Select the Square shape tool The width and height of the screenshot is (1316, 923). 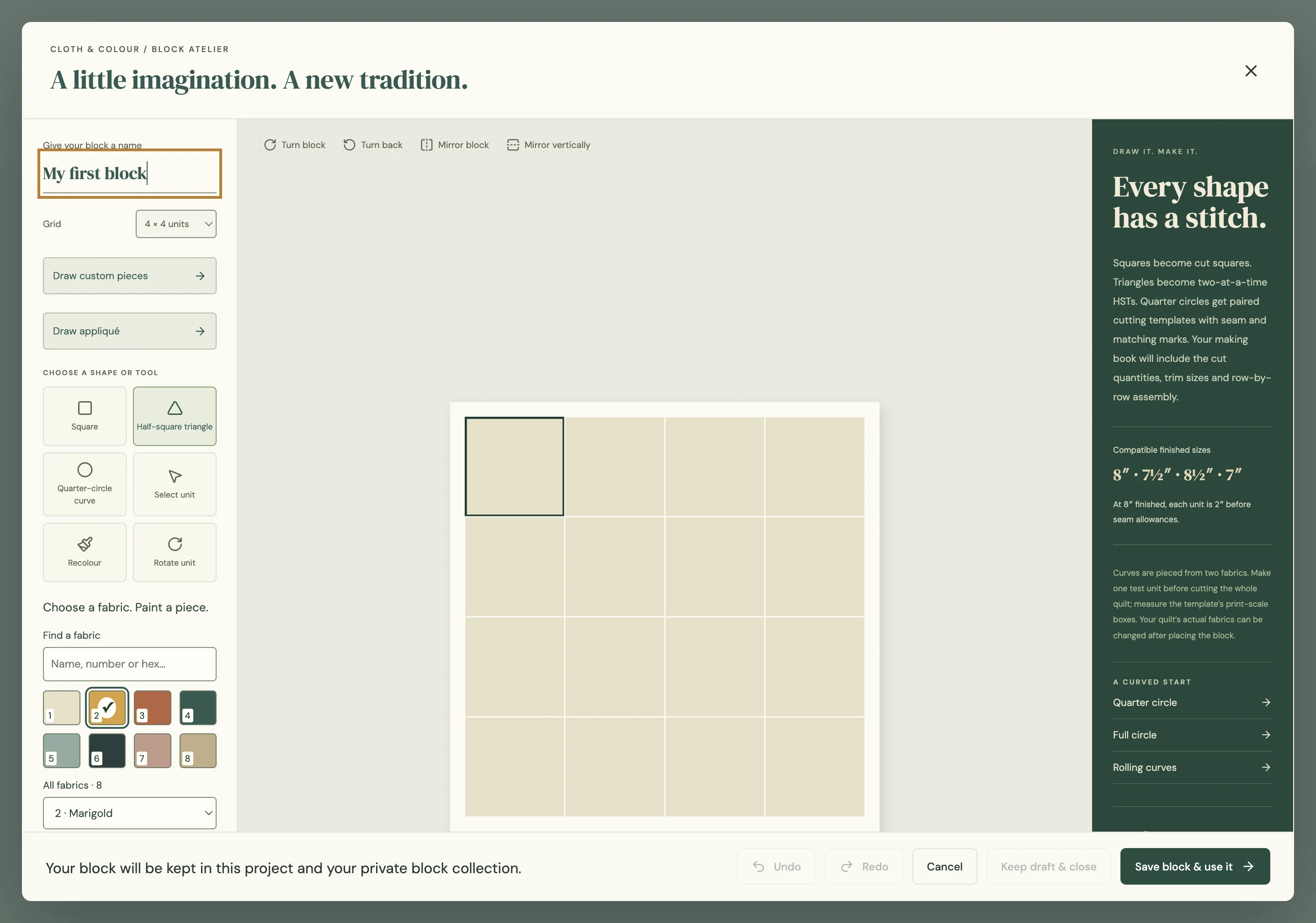coord(84,416)
